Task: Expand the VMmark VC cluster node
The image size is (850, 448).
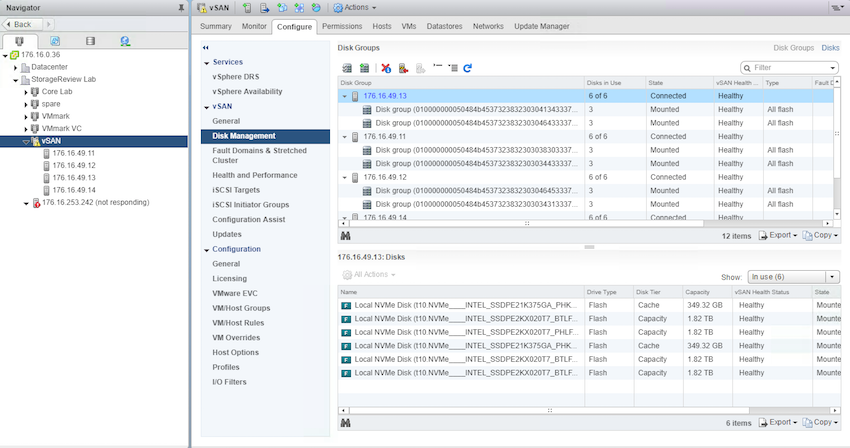Action: point(26,129)
